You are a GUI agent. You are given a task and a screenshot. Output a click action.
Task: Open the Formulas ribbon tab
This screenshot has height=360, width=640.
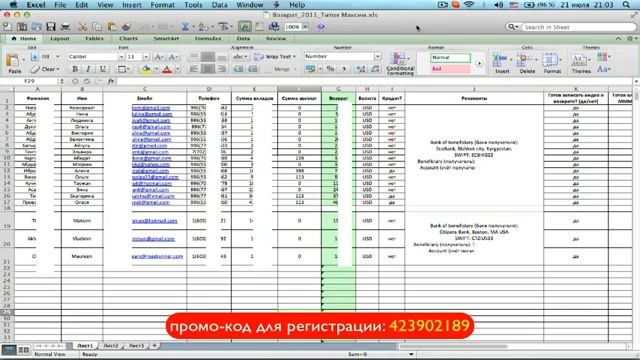(208, 38)
